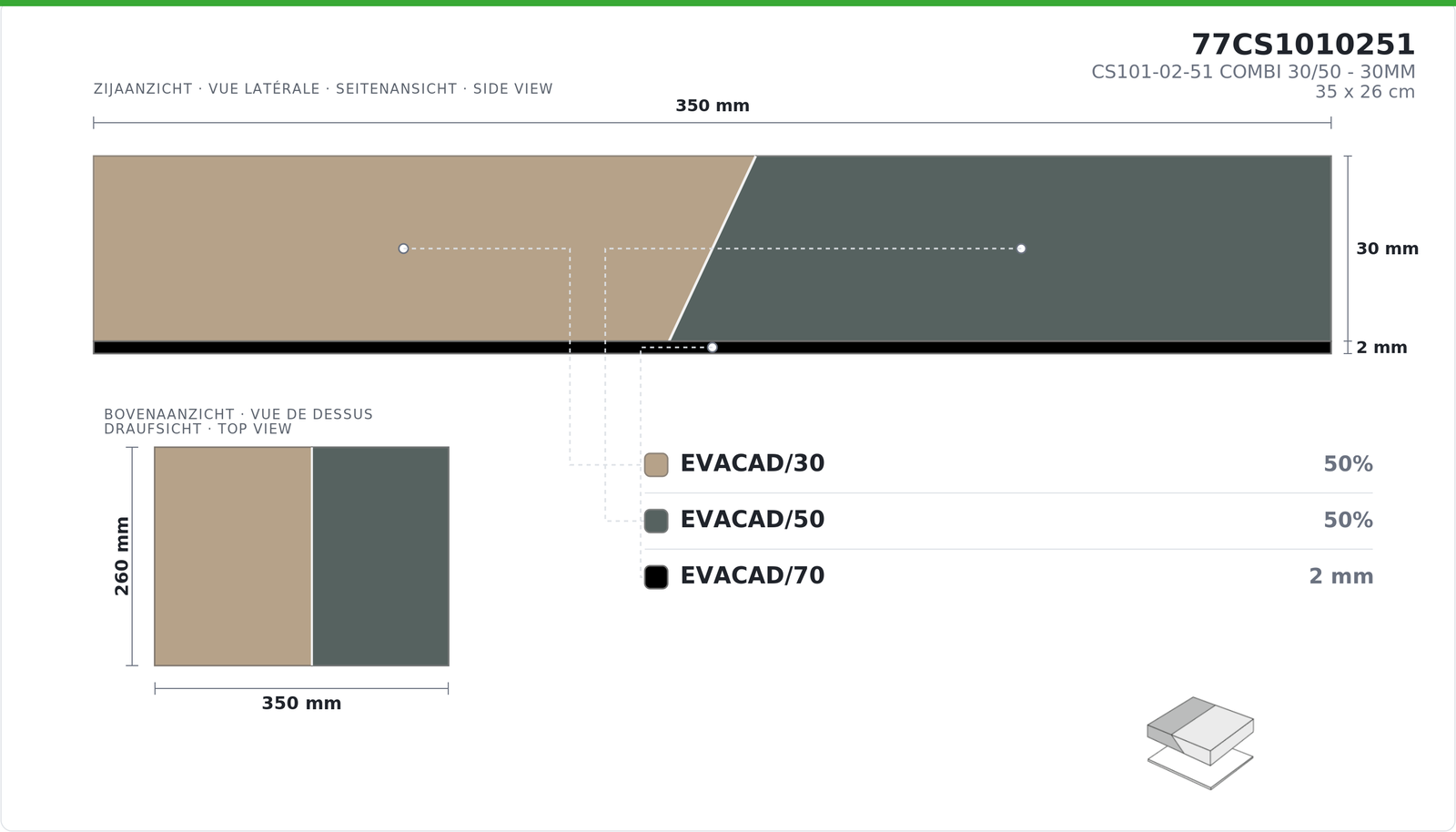Select the black EVACAD/70 color swatch

point(656,577)
